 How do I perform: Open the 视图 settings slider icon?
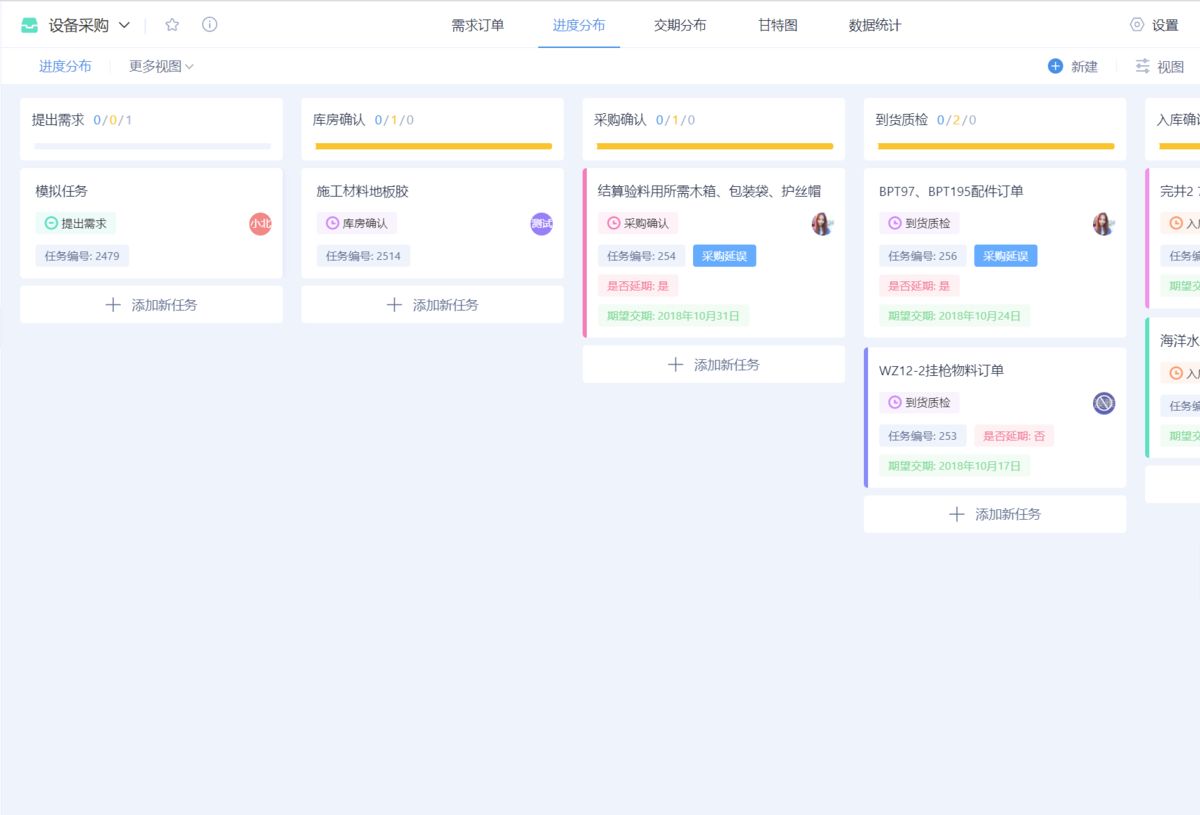1142,66
